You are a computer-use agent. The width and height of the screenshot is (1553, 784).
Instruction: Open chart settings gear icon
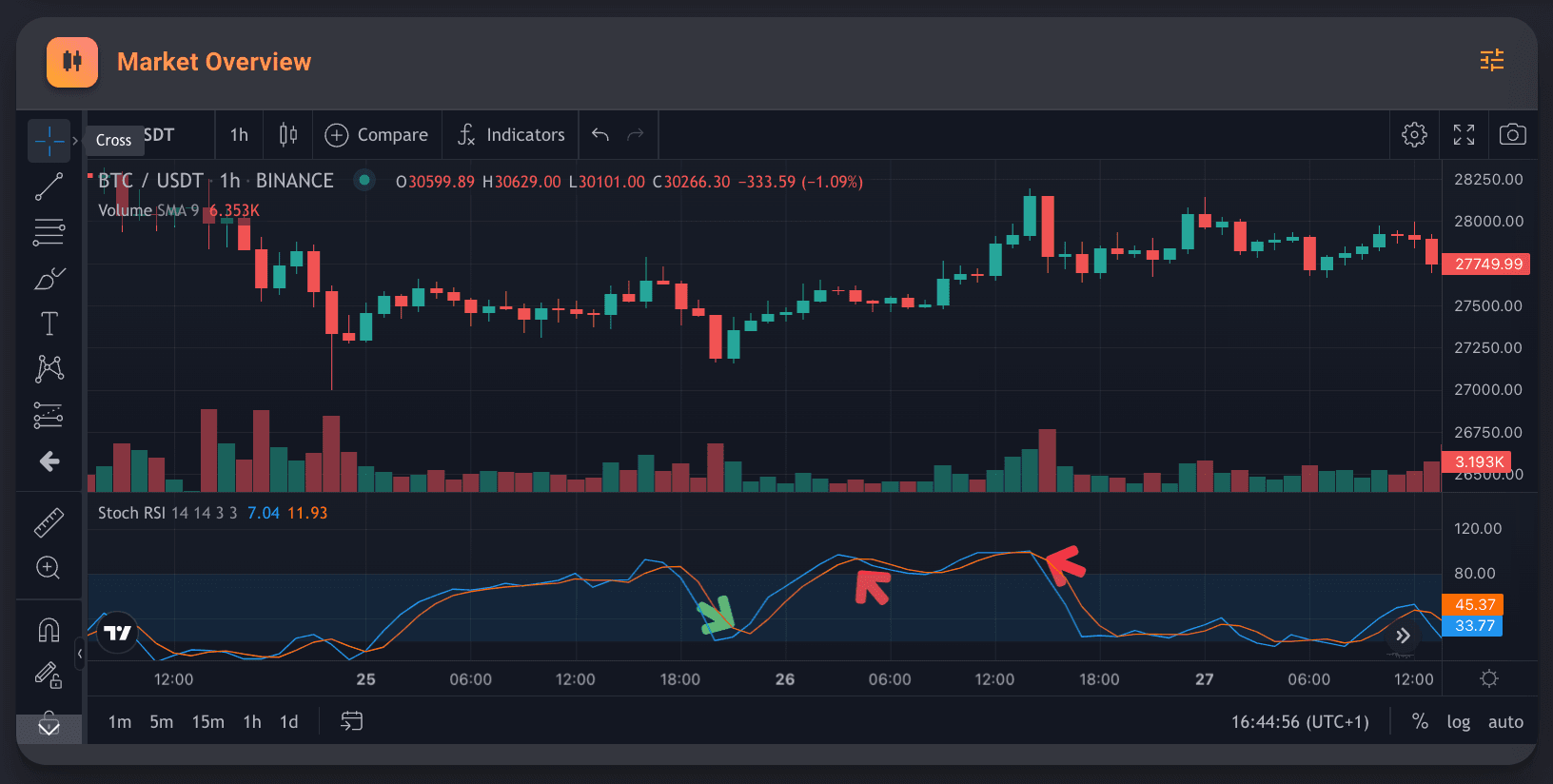point(1414,135)
